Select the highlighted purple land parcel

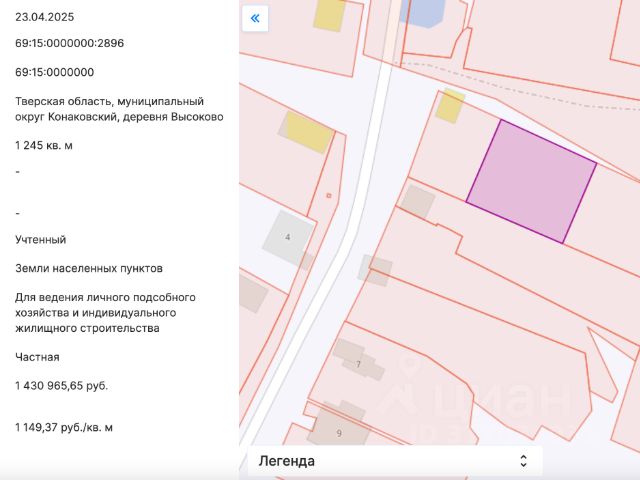[531, 181]
